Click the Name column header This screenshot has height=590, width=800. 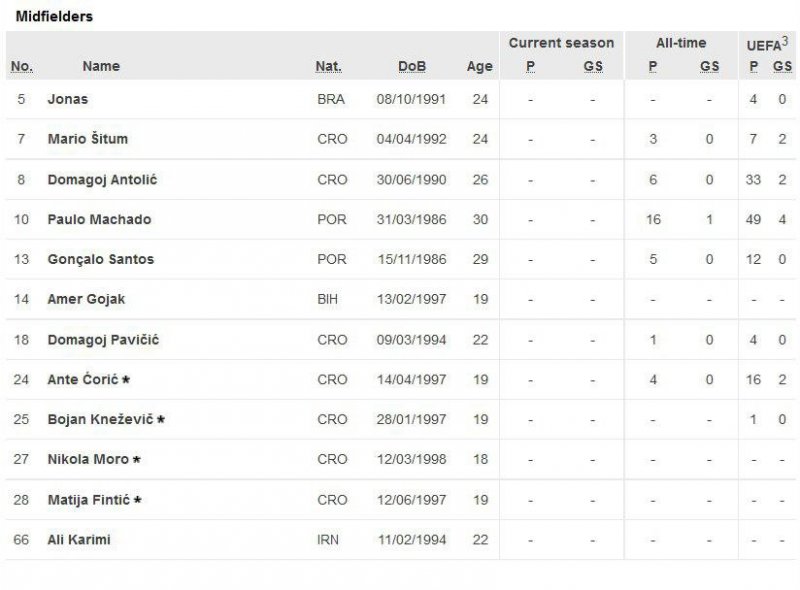pos(101,67)
